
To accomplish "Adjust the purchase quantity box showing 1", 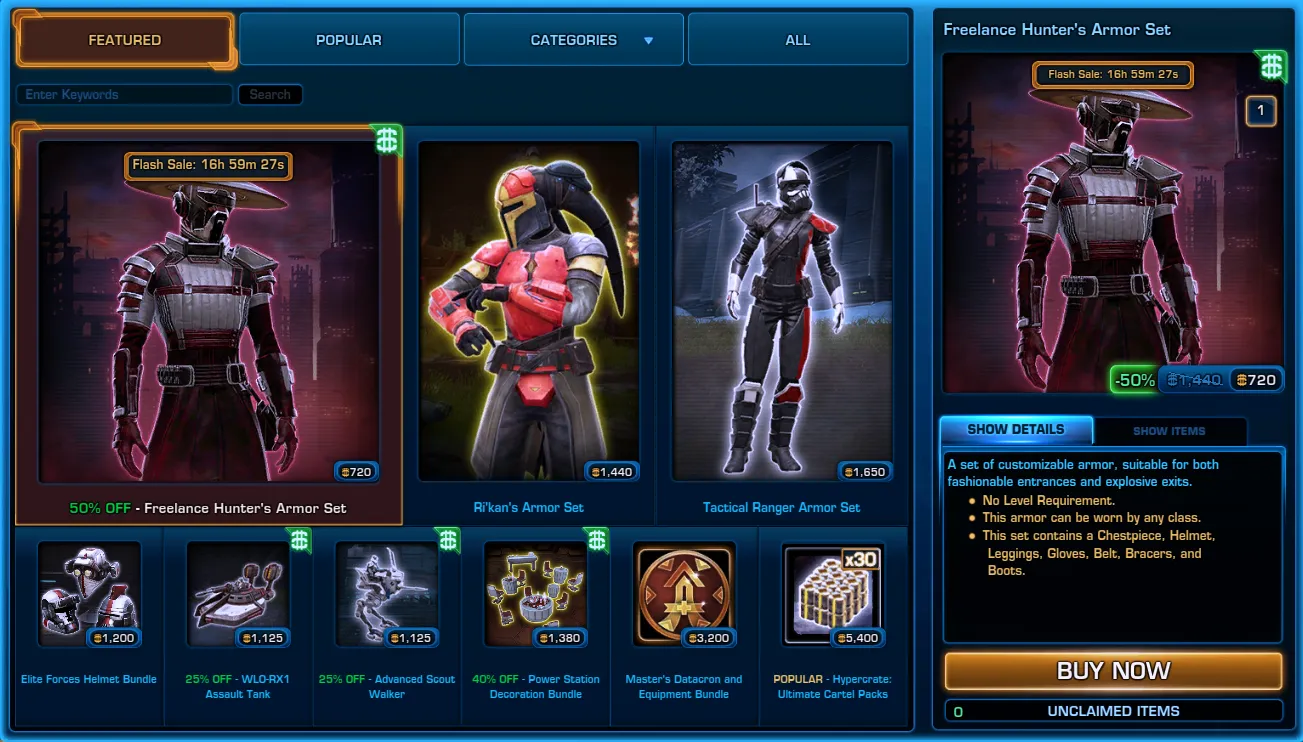I will 1261,111.
